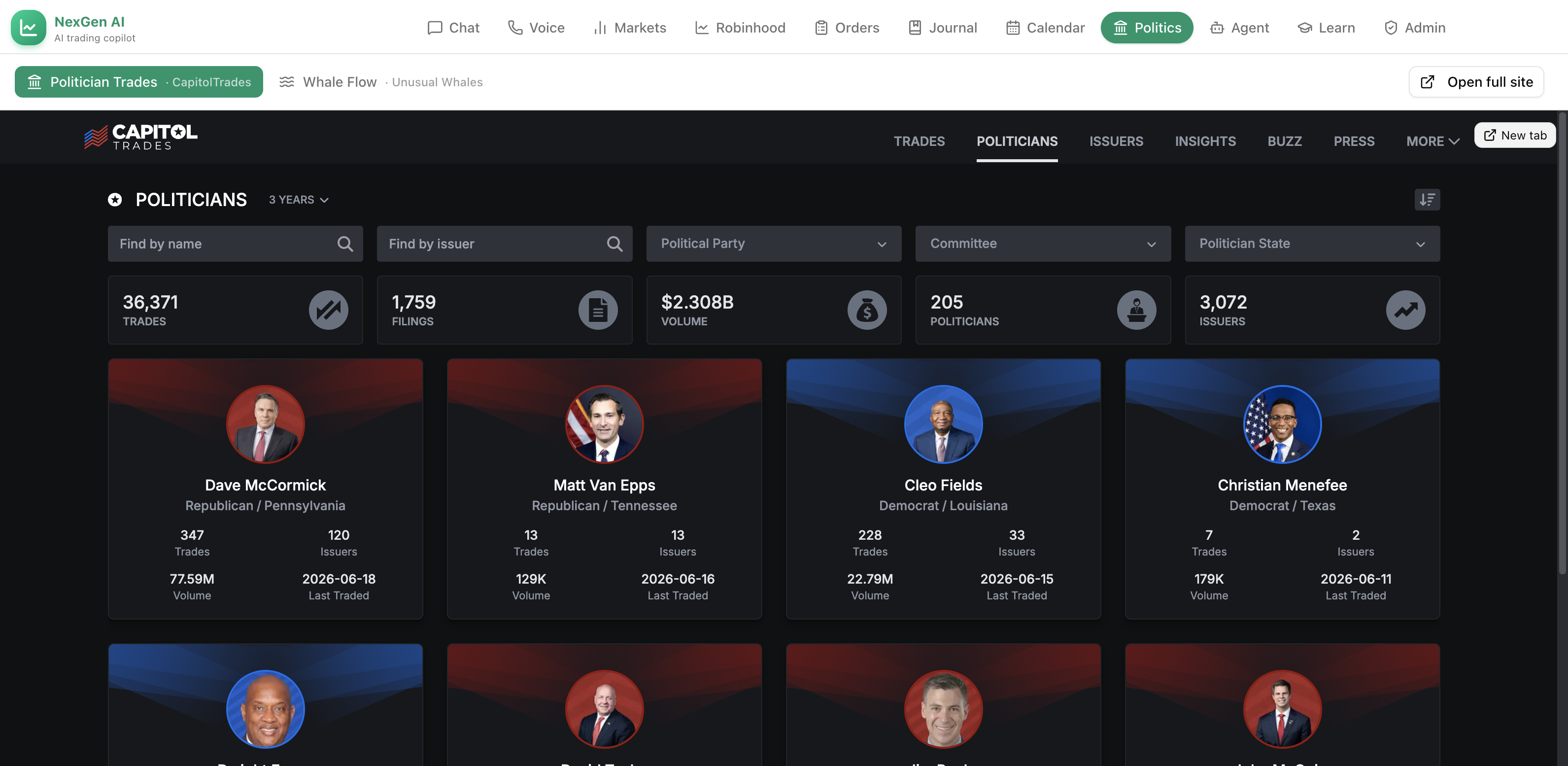Open the Learn tab

(1326, 28)
